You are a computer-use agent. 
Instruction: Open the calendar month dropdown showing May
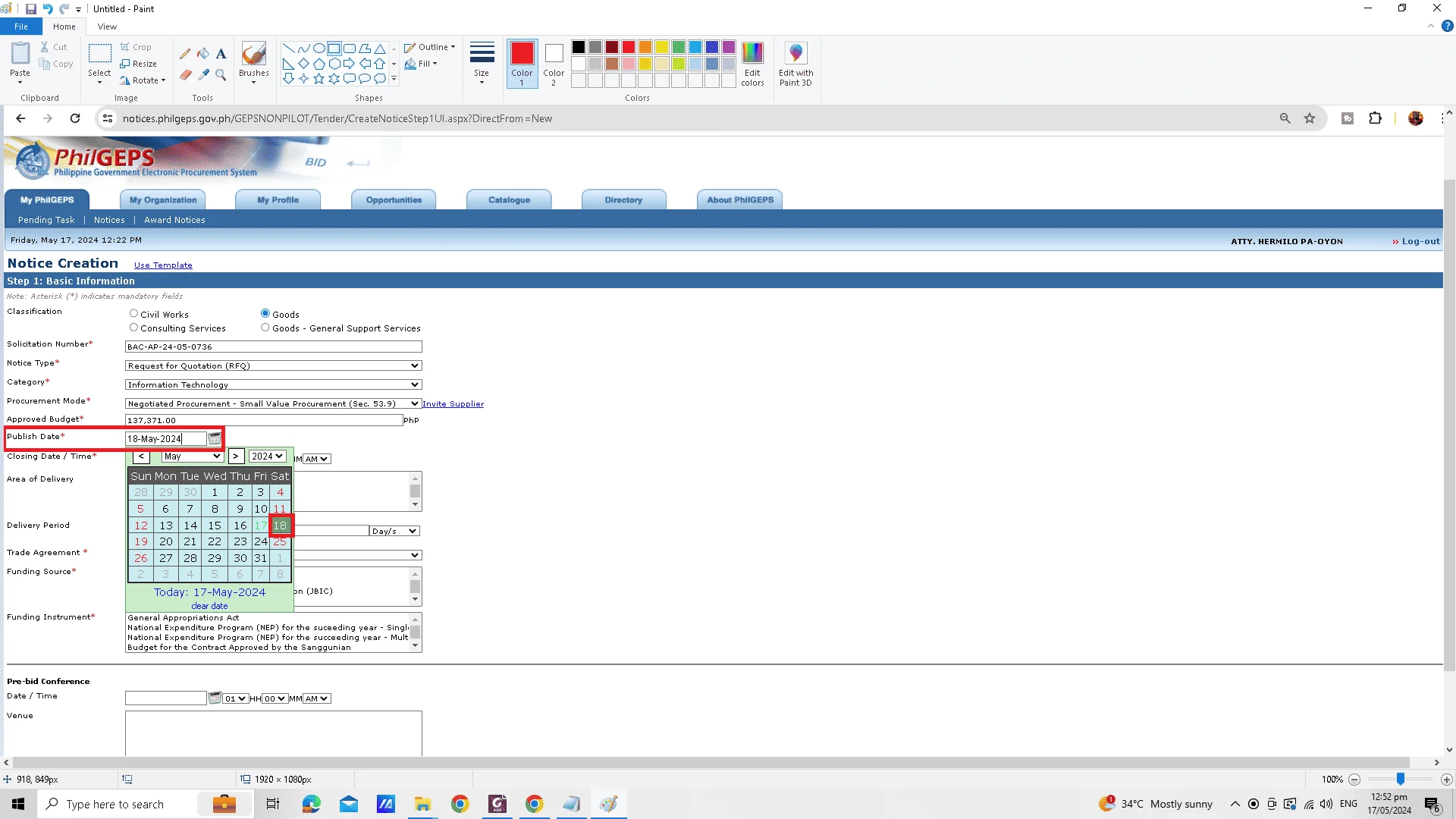pos(193,457)
